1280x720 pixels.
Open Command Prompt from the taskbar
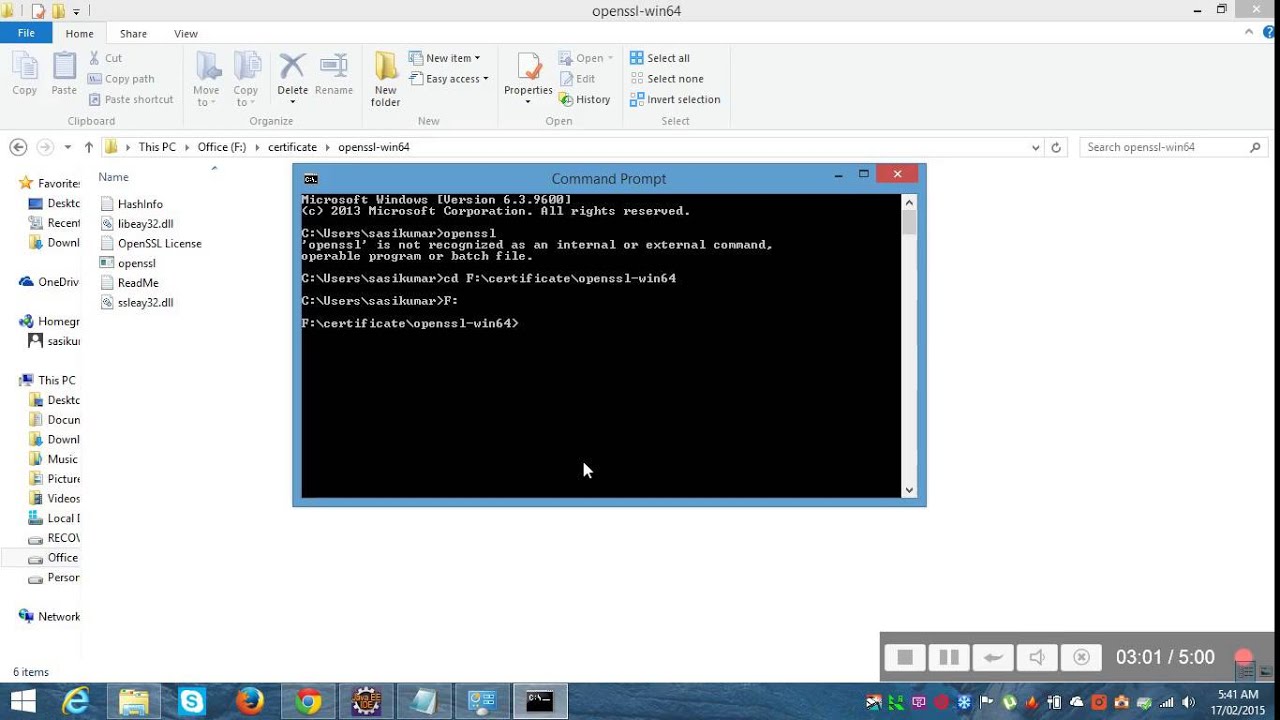tap(540, 702)
